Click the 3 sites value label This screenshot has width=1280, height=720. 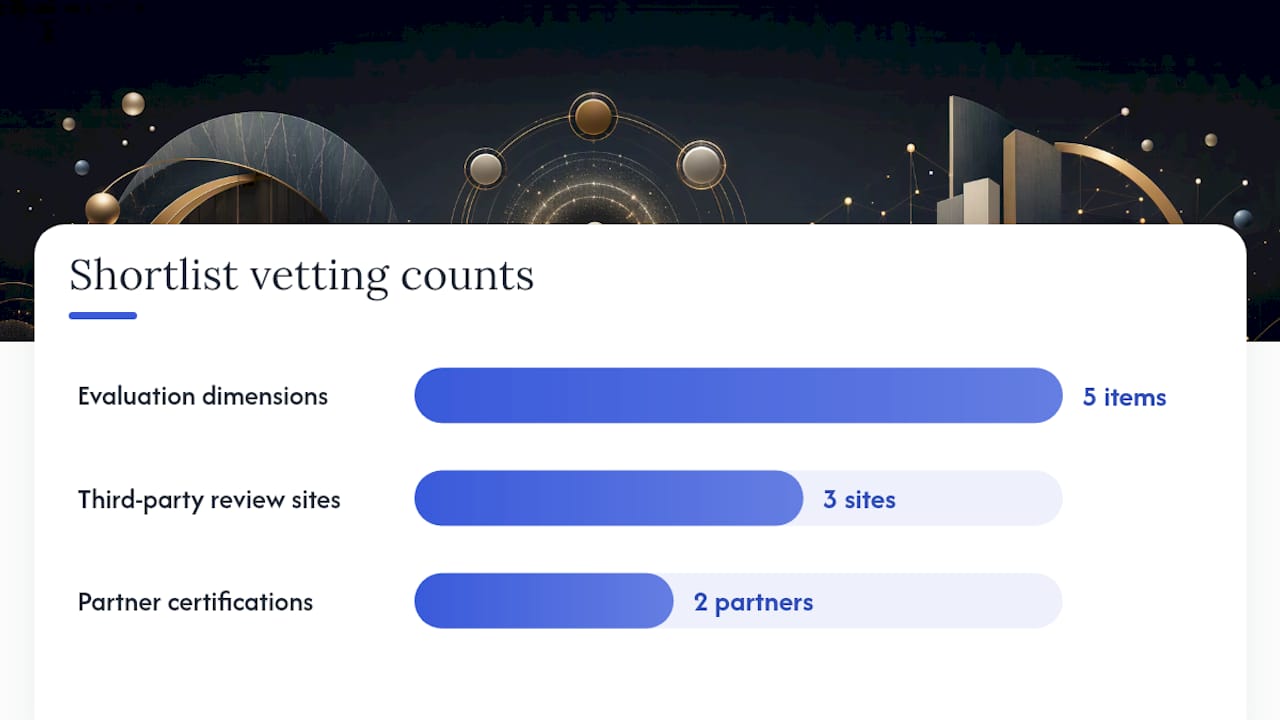pos(859,500)
